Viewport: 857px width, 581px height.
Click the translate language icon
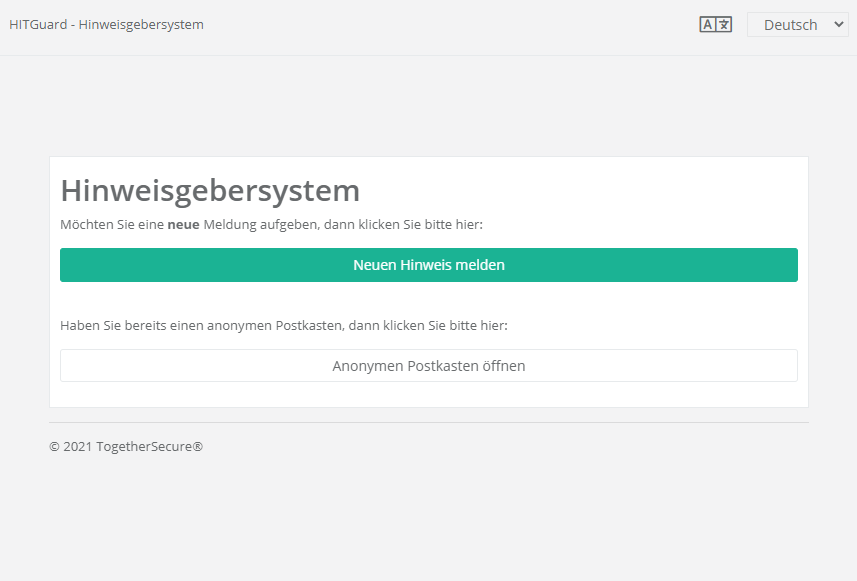tap(715, 25)
